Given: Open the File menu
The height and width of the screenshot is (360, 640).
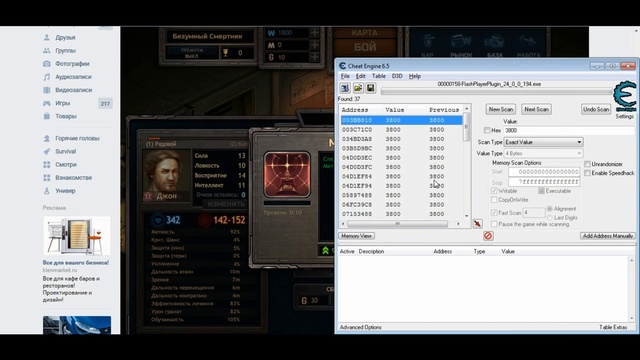Looking at the screenshot, I should (x=345, y=76).
